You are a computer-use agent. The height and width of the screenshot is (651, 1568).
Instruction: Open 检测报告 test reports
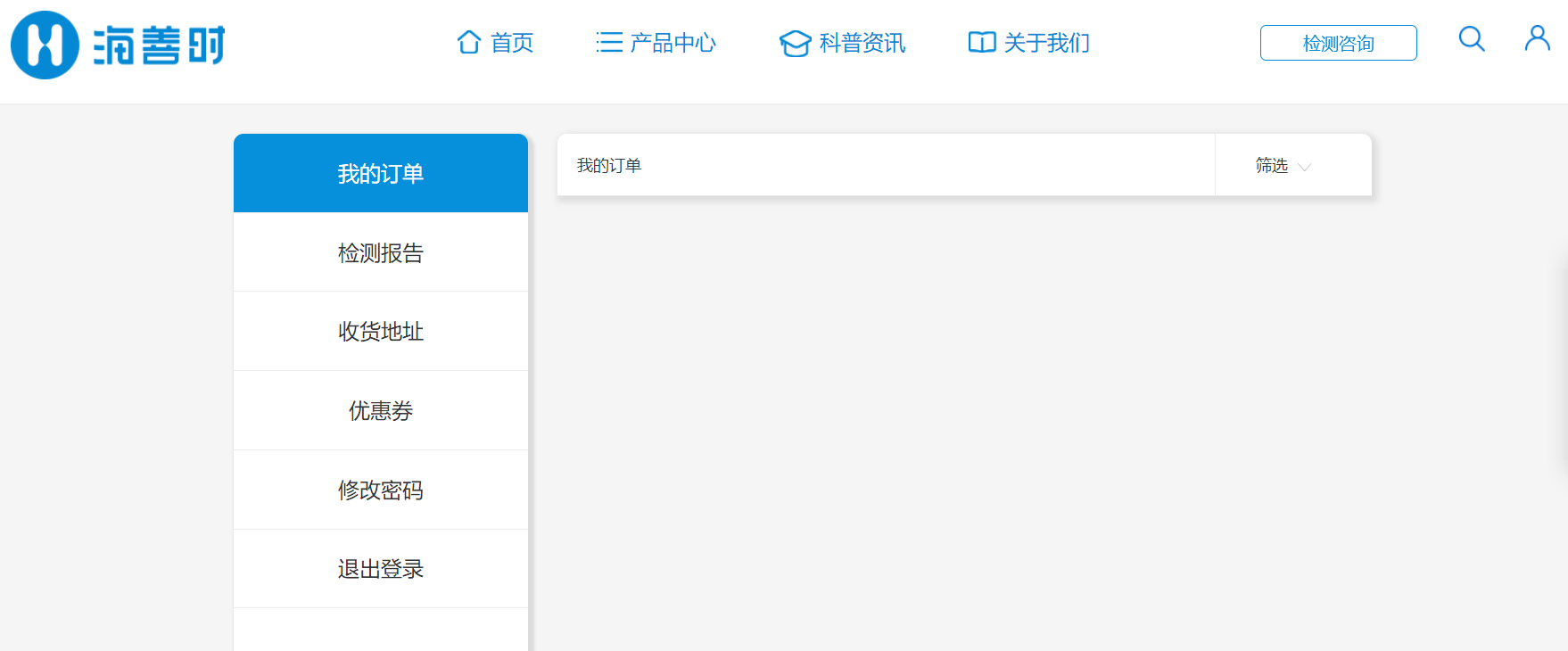point(381,252)
